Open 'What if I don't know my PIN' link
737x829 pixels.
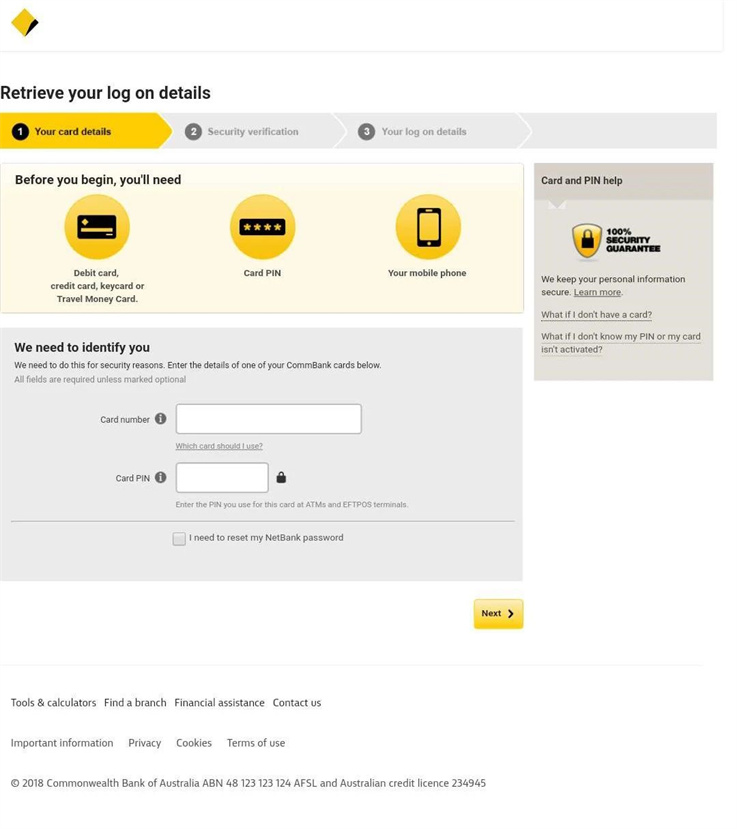[621, 343]
